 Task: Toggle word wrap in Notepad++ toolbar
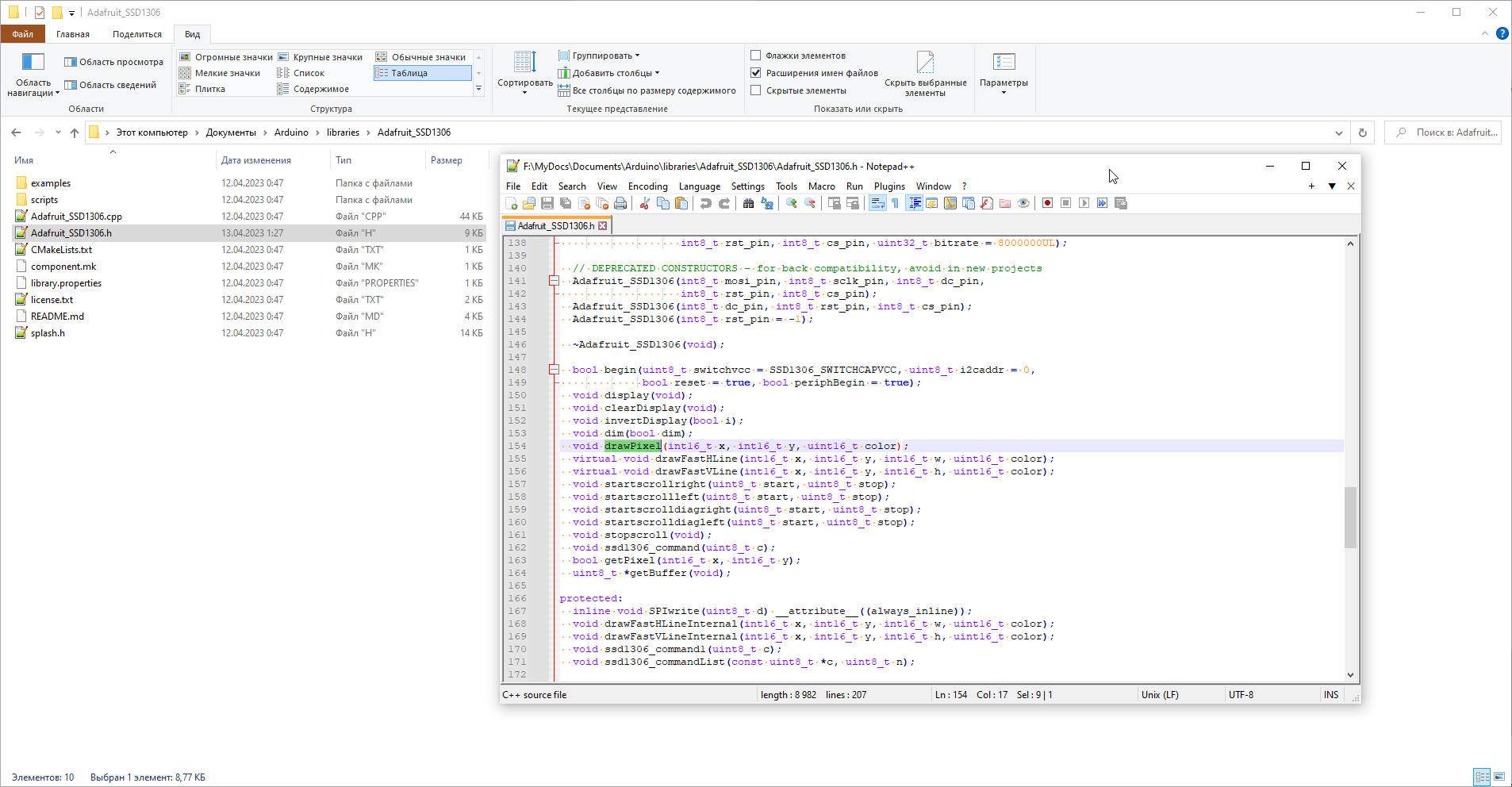pos(877,204)
